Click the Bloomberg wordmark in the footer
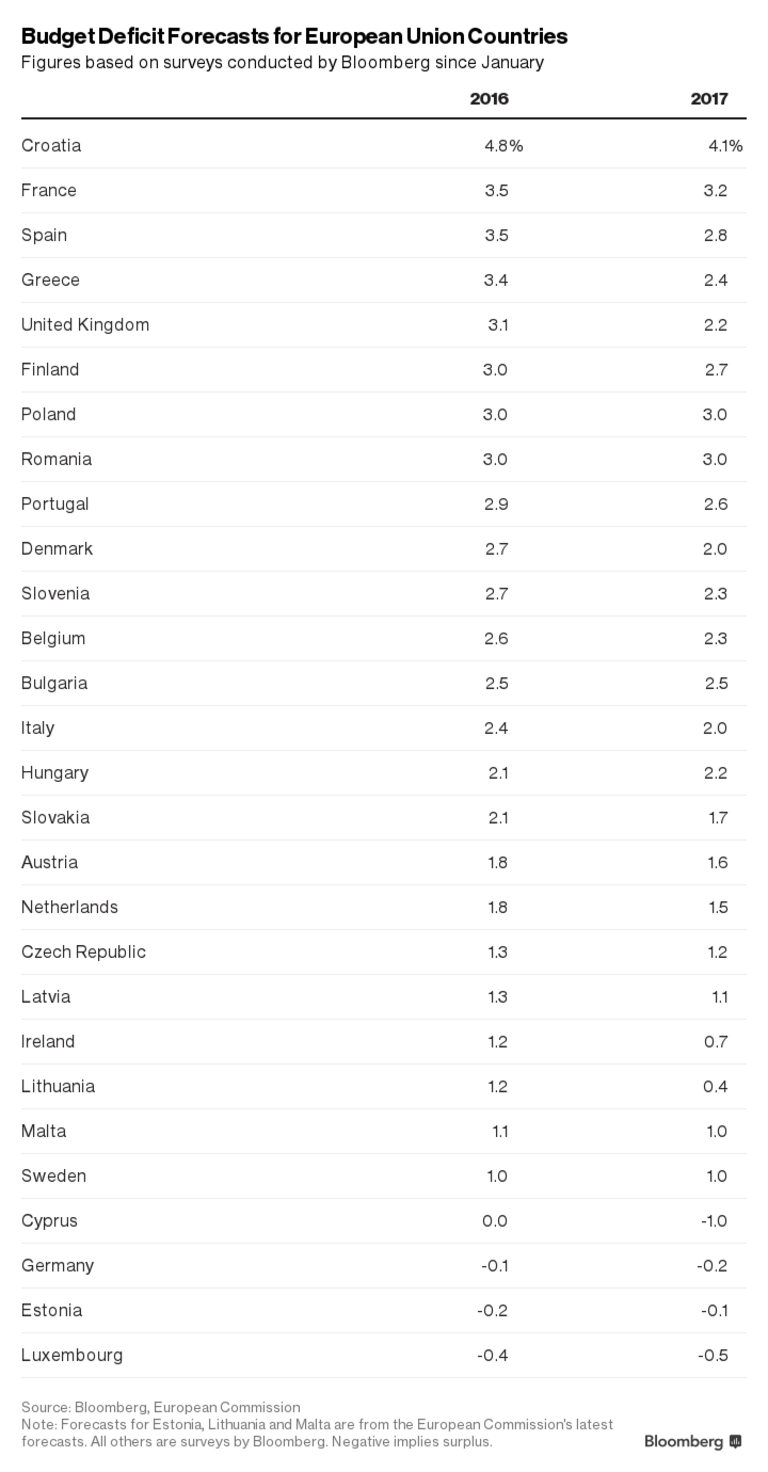 [x=683, y=1441]
